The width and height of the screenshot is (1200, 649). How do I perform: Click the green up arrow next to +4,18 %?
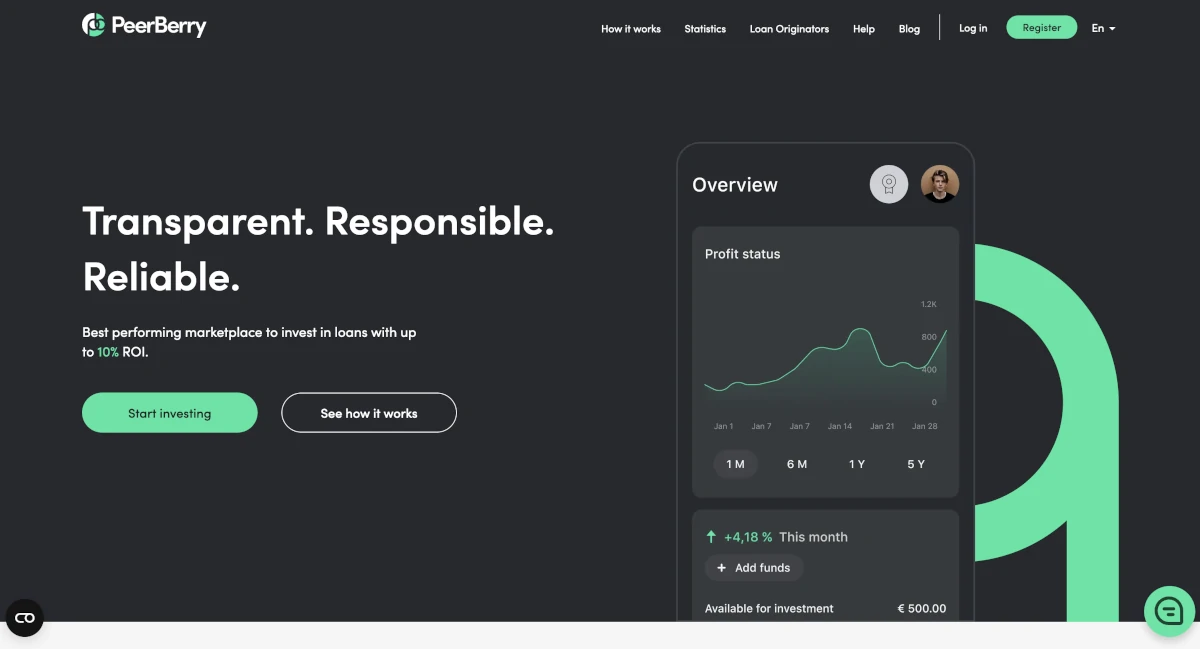tap(711, 537)
